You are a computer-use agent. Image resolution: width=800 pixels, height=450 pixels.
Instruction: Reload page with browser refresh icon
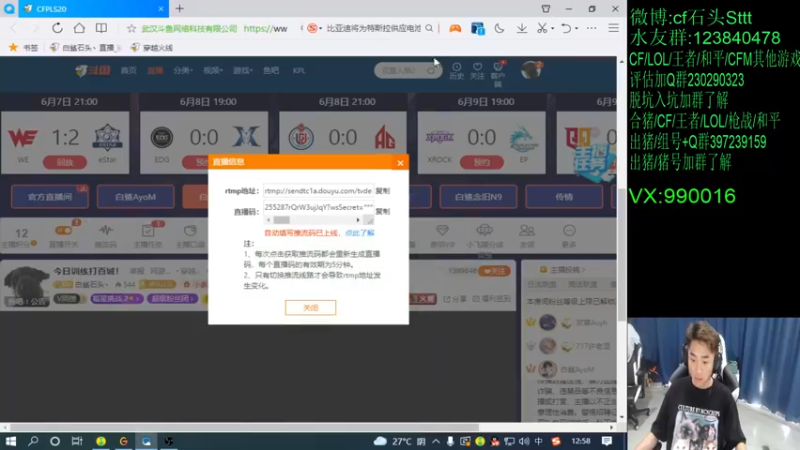pos(57,28)
